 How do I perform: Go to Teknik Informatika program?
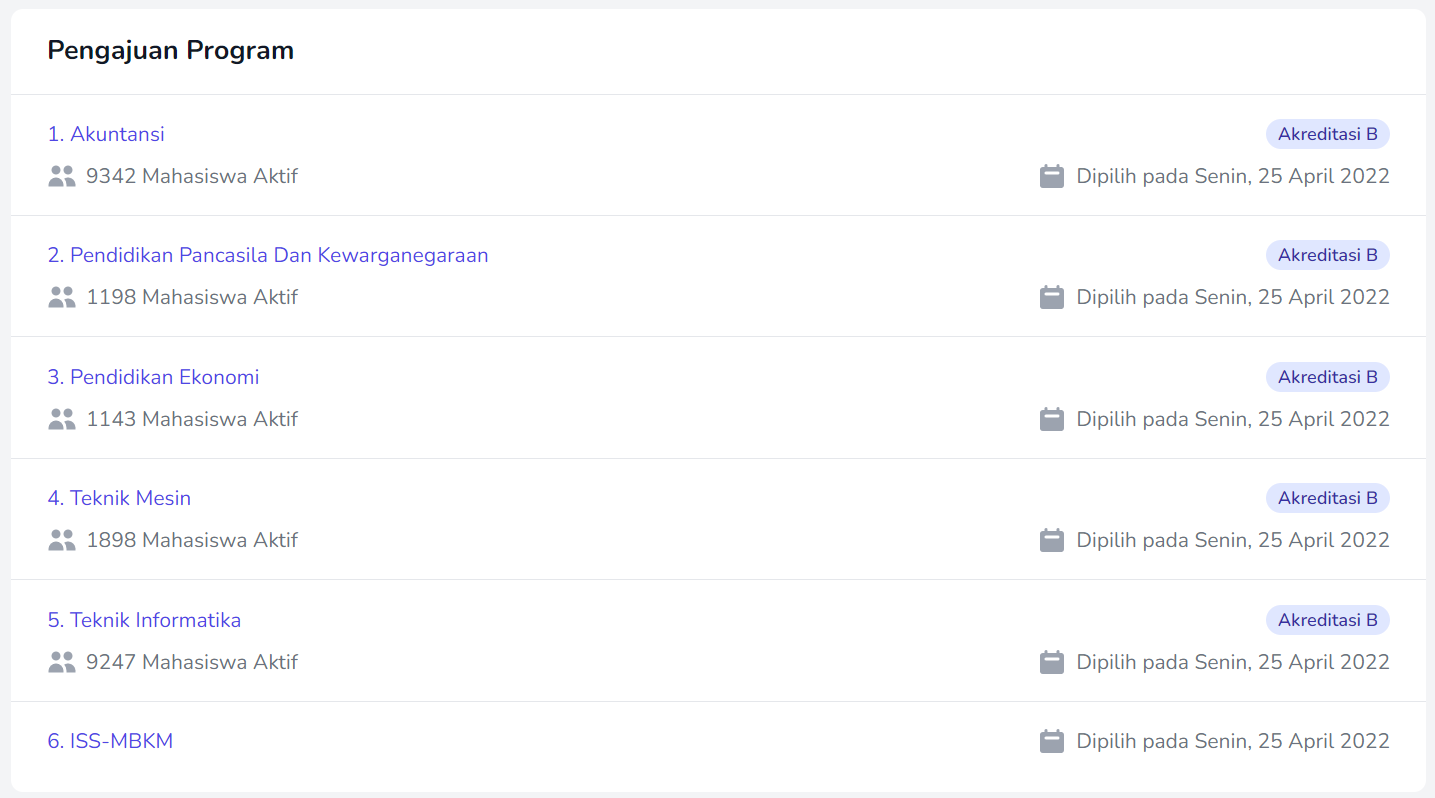[x=144, y=620]
